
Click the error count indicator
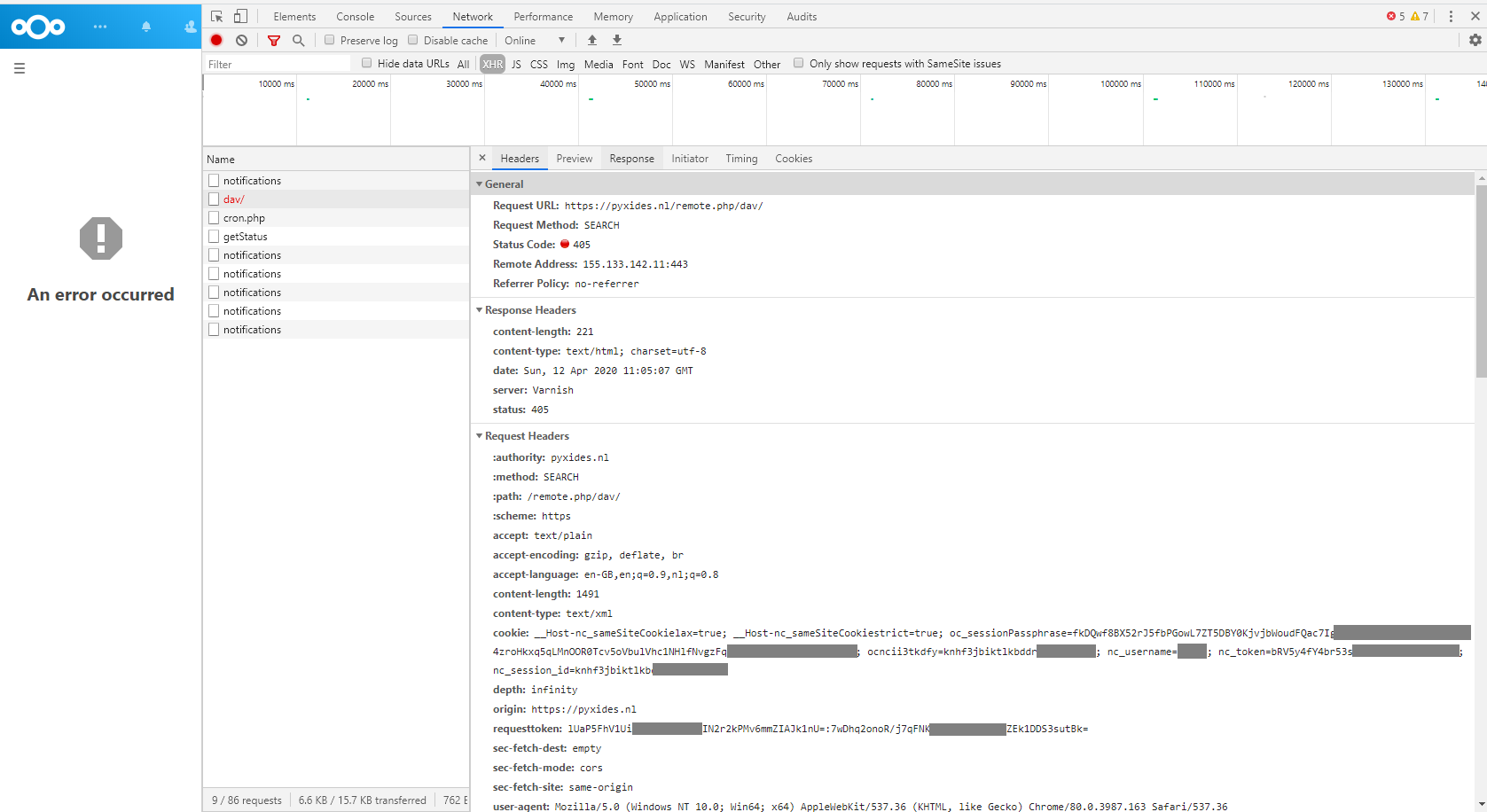[x=1396, y=17]
